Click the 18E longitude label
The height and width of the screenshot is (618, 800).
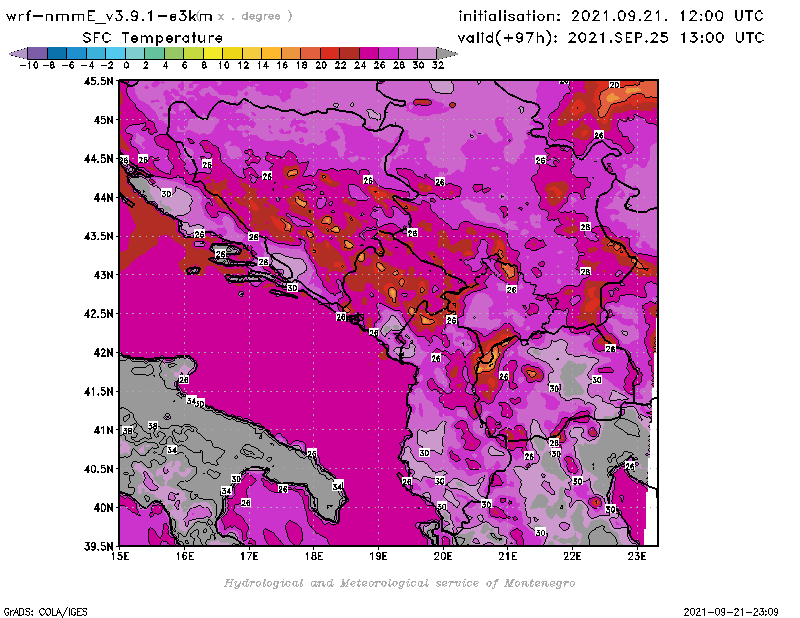(x=314, y=556)
